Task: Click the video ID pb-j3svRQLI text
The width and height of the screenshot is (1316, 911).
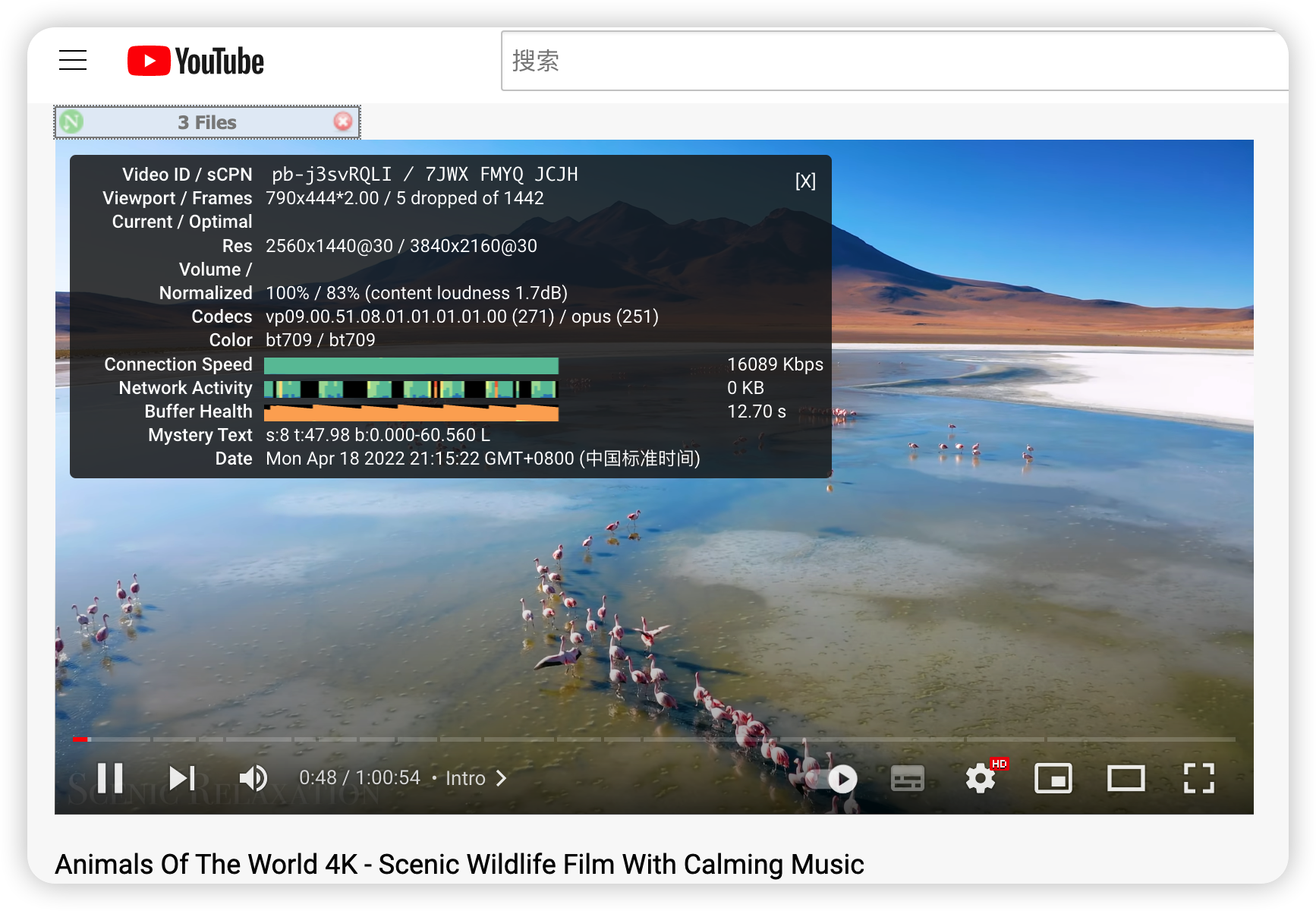Action: (x=332, y=175)
